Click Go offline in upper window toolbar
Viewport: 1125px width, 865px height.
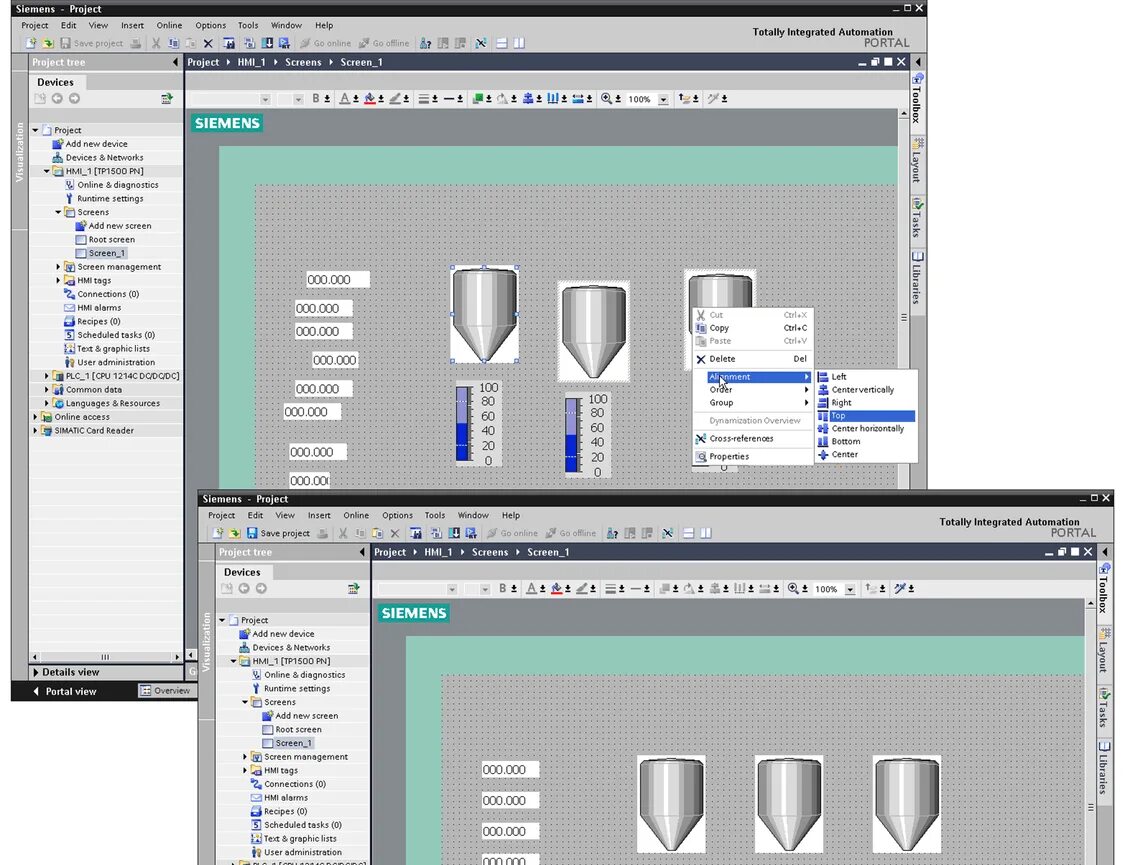[x=384, y=43]
